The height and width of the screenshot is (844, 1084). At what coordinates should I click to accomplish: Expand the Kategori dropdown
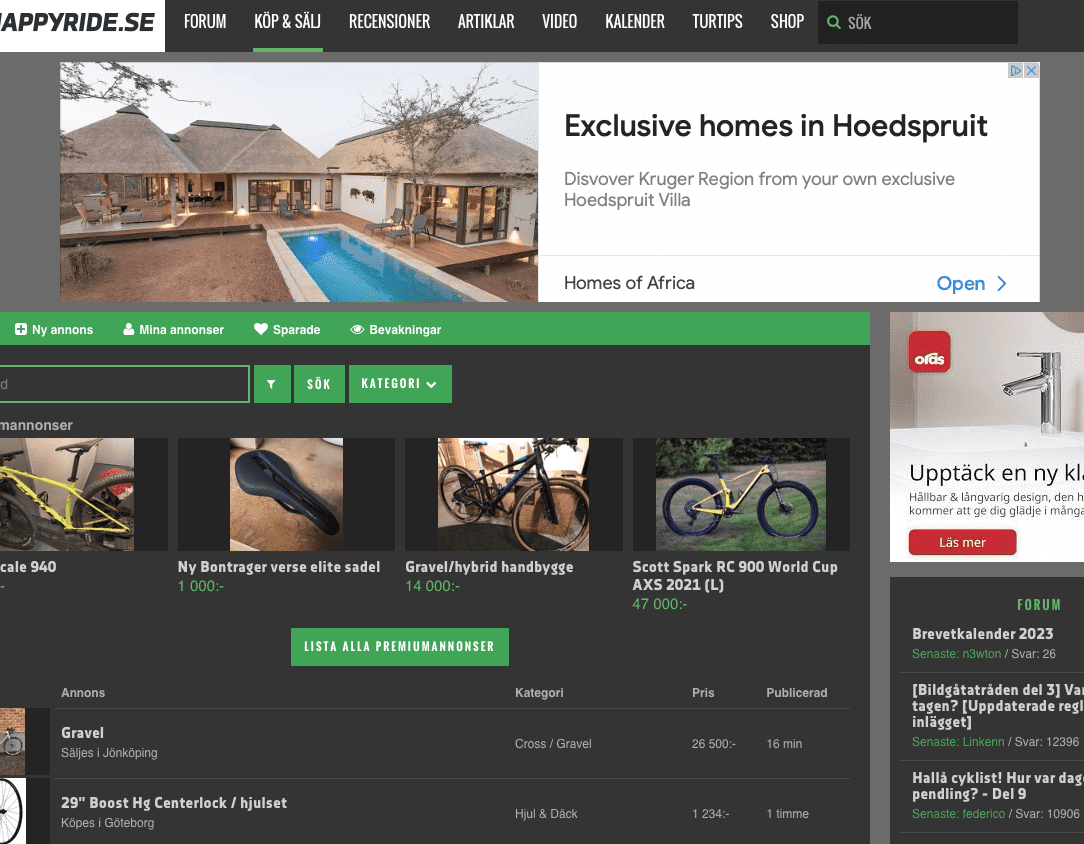click(x=400, y=384)
